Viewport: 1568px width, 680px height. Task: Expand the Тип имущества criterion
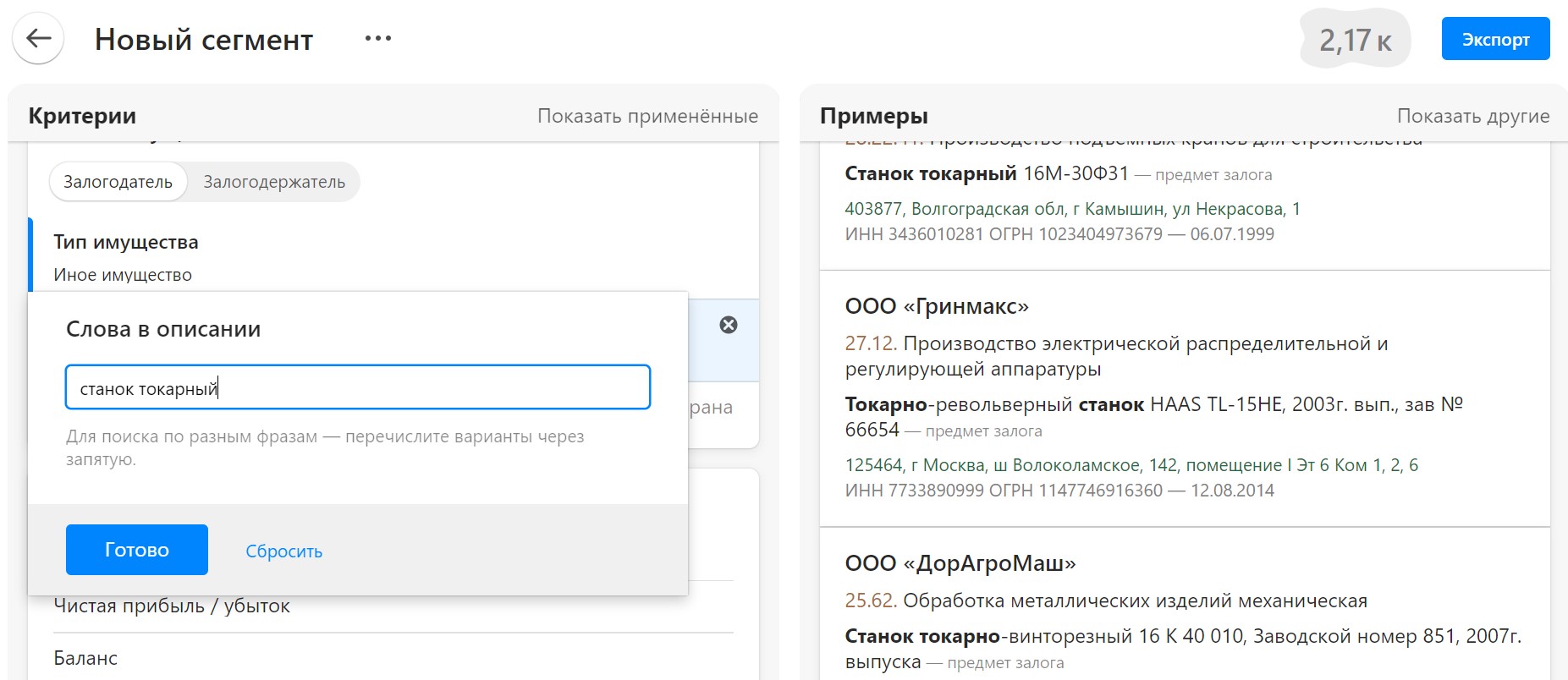[x=126, y=243]
